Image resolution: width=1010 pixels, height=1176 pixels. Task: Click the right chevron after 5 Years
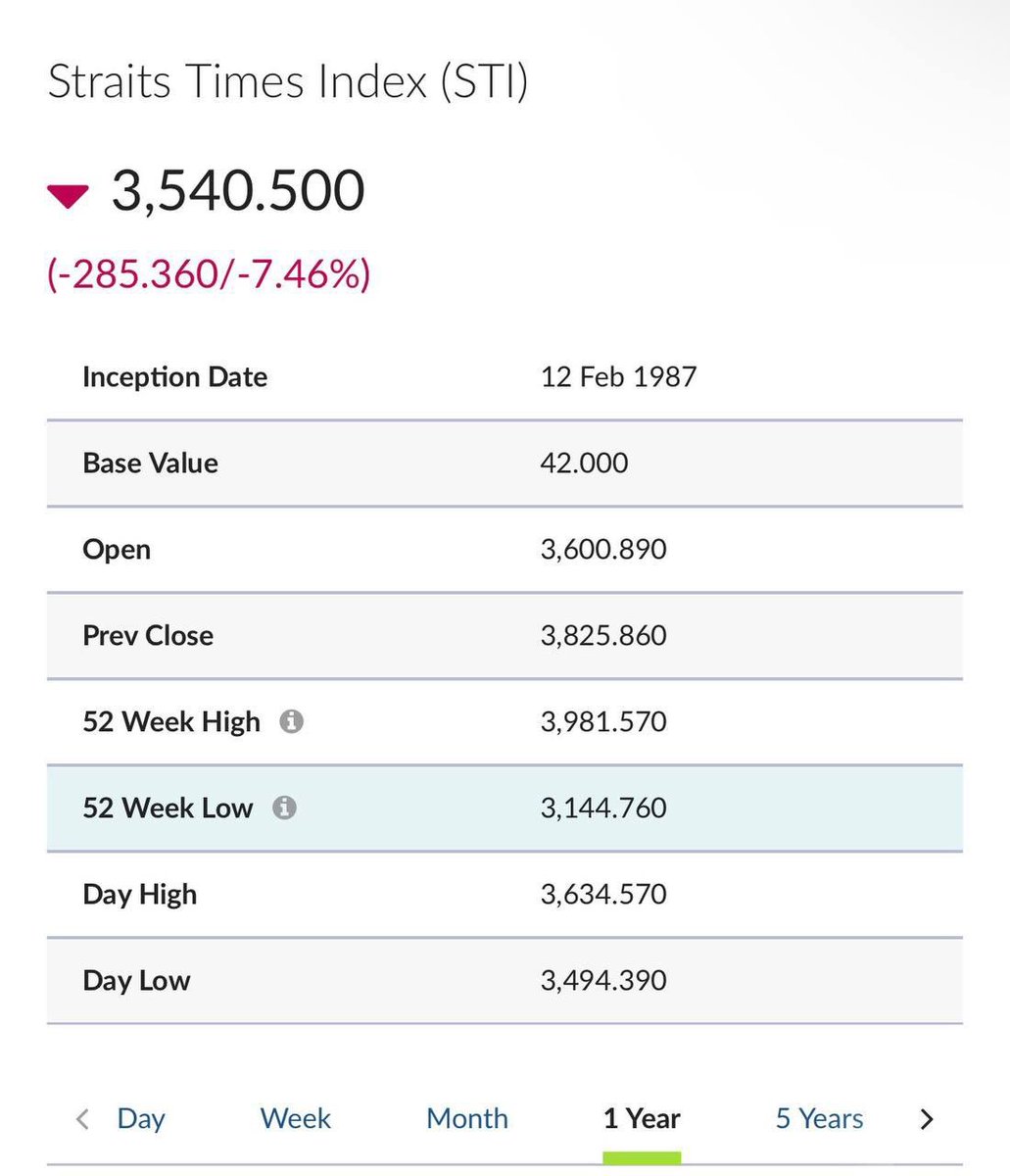(x=927, y=1118)
